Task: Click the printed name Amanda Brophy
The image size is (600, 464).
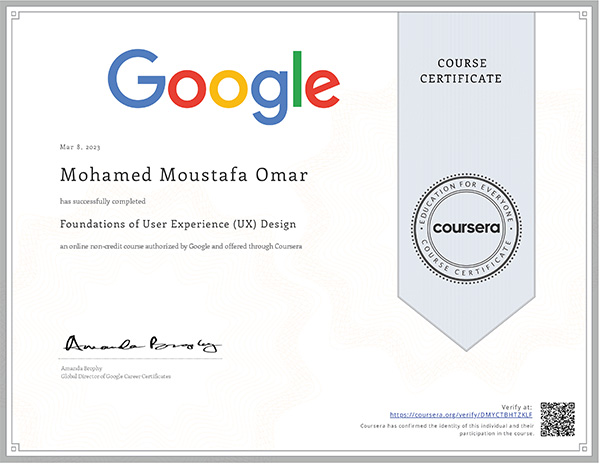Action: [x=82, y=368]
